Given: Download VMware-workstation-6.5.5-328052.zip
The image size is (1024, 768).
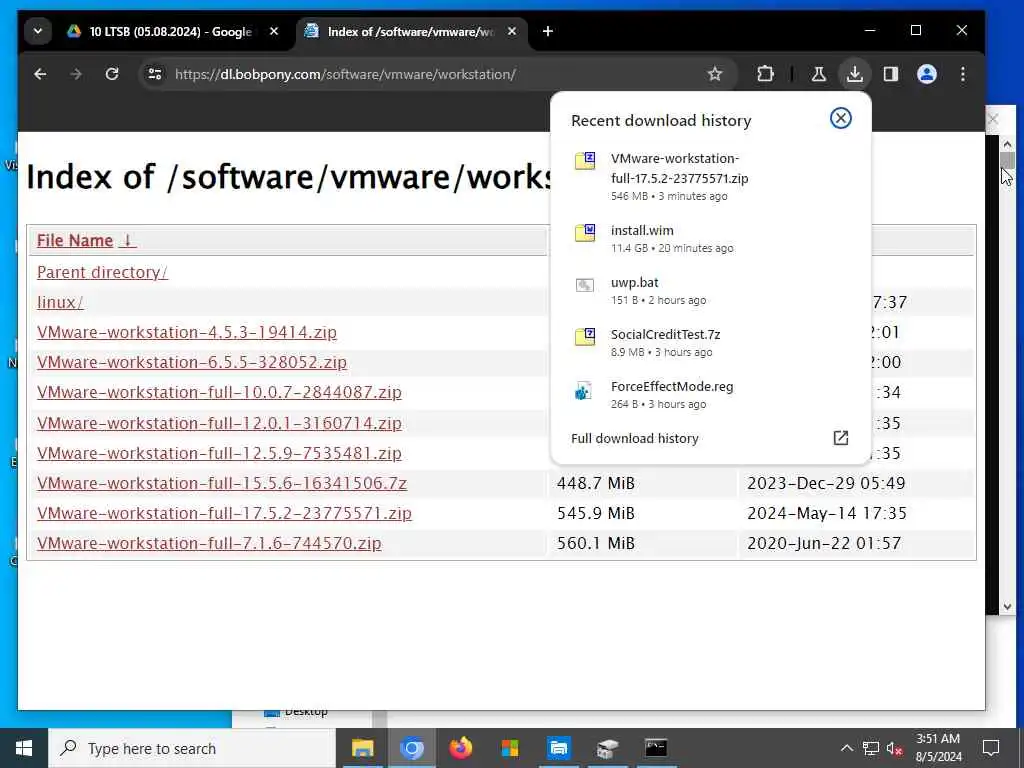Looking at the screenshot, I should [x=192, y=362].
